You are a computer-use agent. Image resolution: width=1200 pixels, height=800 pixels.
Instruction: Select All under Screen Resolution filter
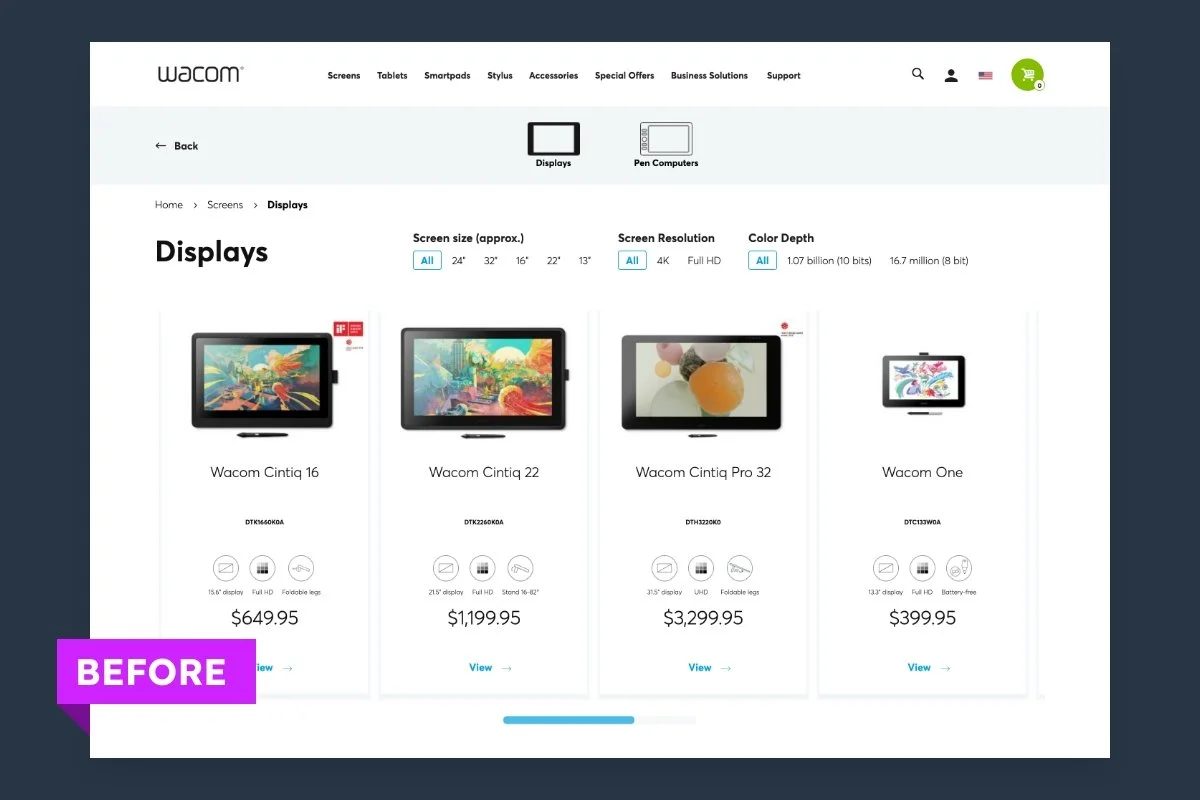pos(632,260)
